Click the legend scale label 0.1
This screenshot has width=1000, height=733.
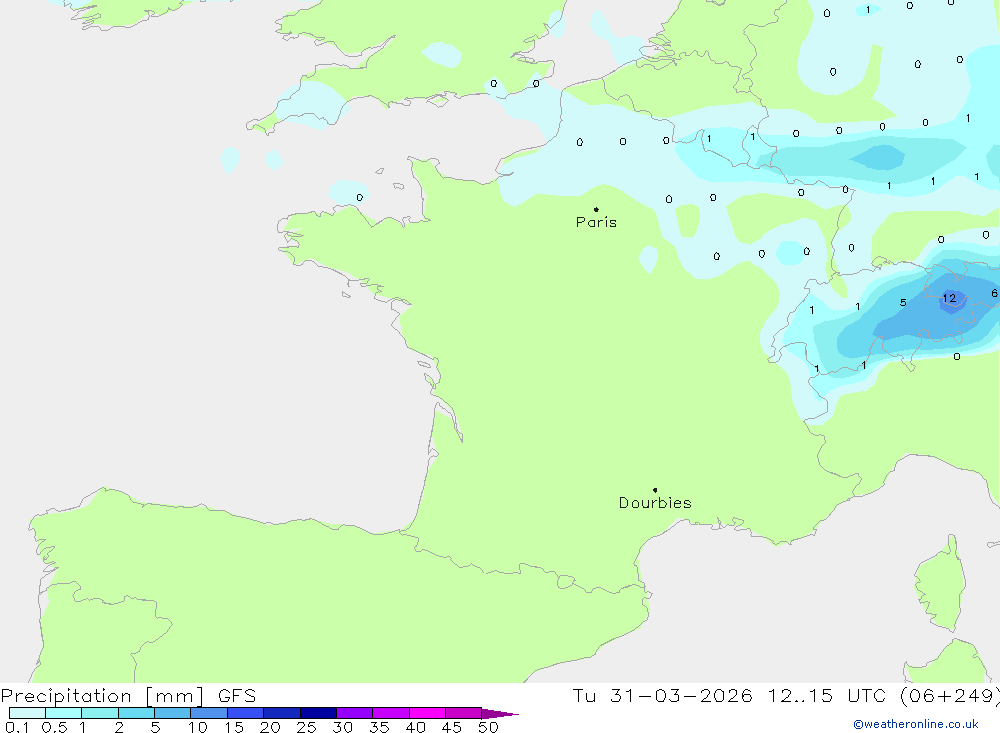click(x=17, y=727)
